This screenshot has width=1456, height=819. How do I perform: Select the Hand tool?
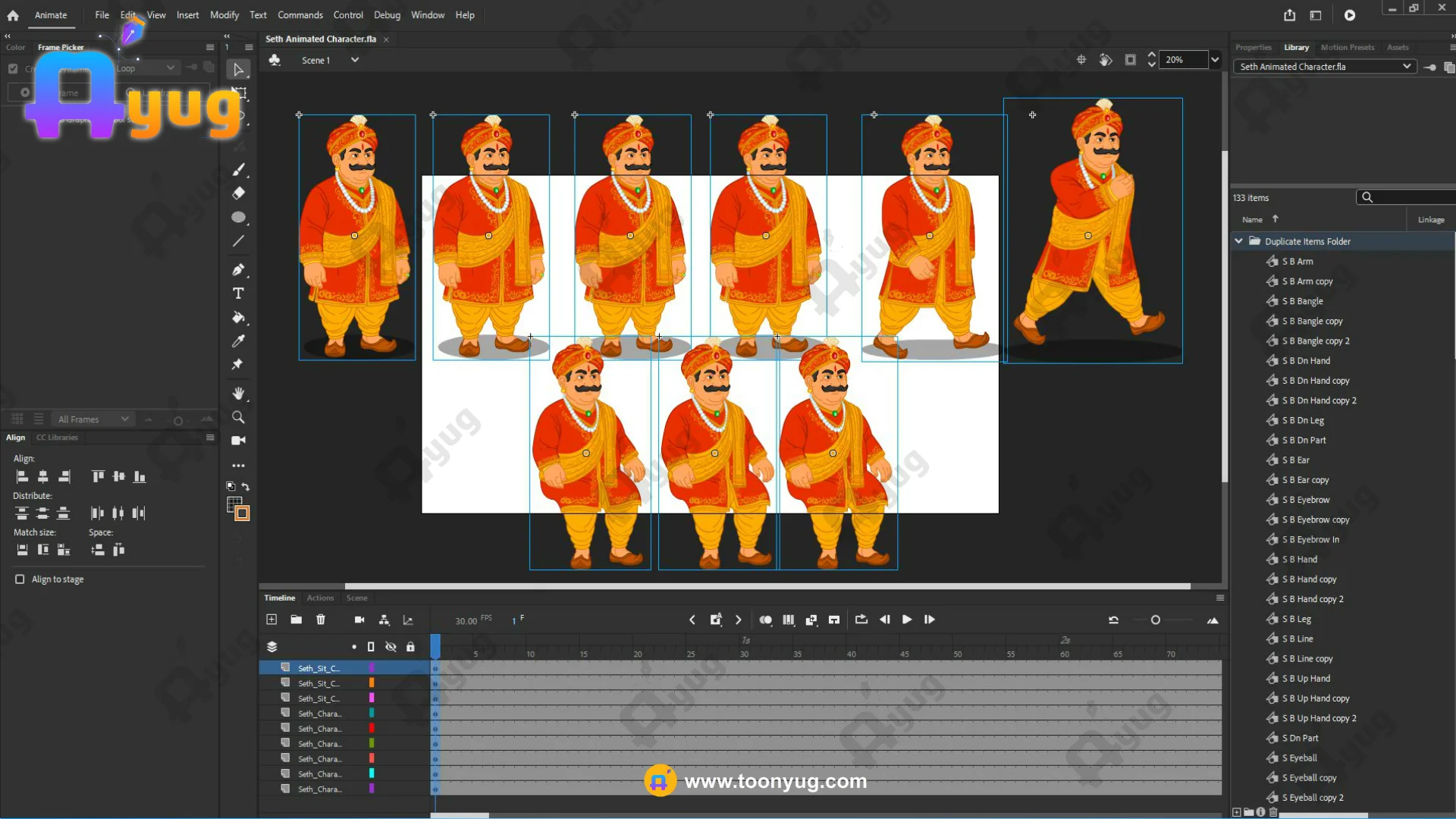(x=238, y=393)
